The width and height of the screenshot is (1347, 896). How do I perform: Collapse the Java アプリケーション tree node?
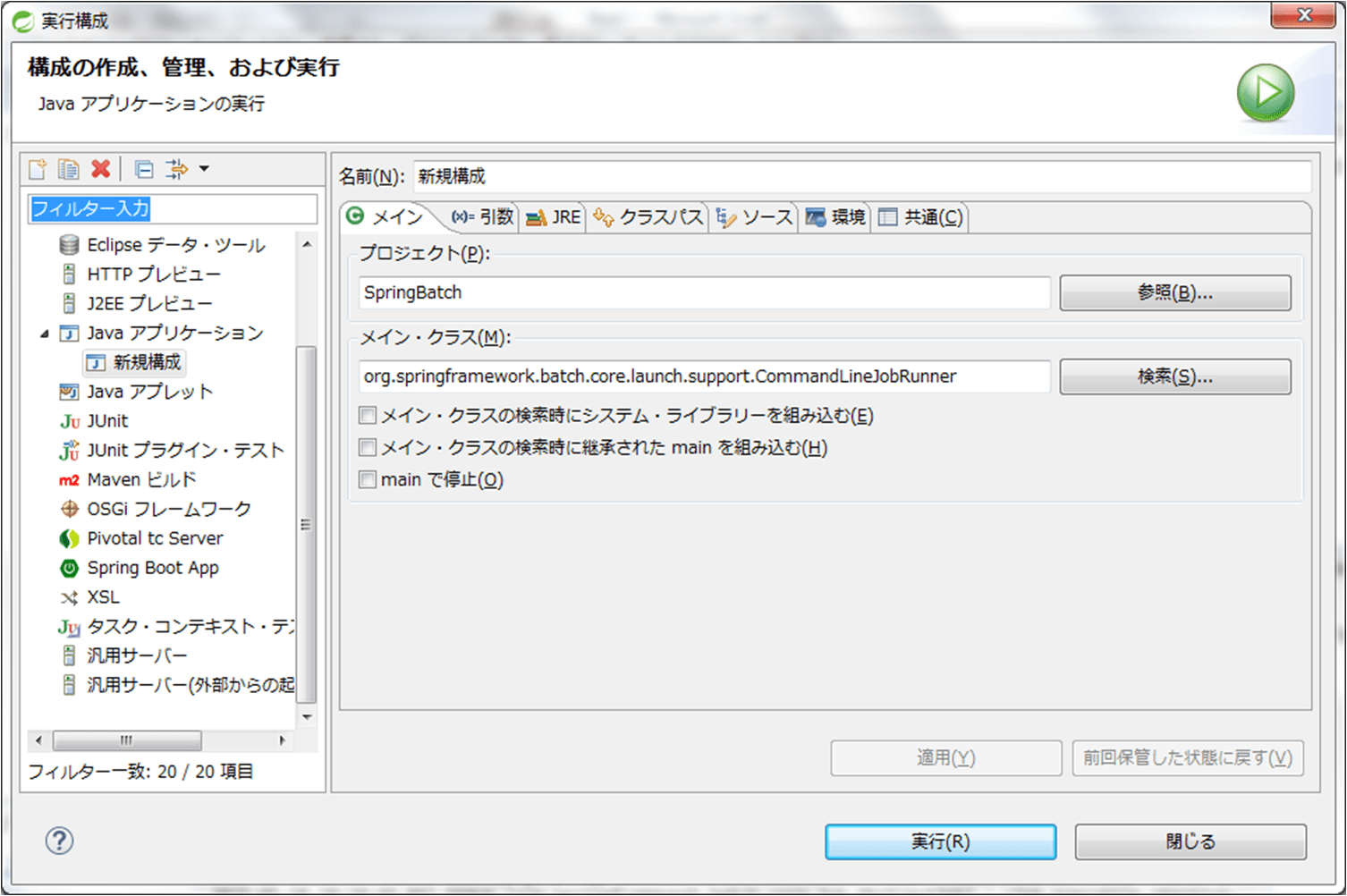click(x=45, y=334)
